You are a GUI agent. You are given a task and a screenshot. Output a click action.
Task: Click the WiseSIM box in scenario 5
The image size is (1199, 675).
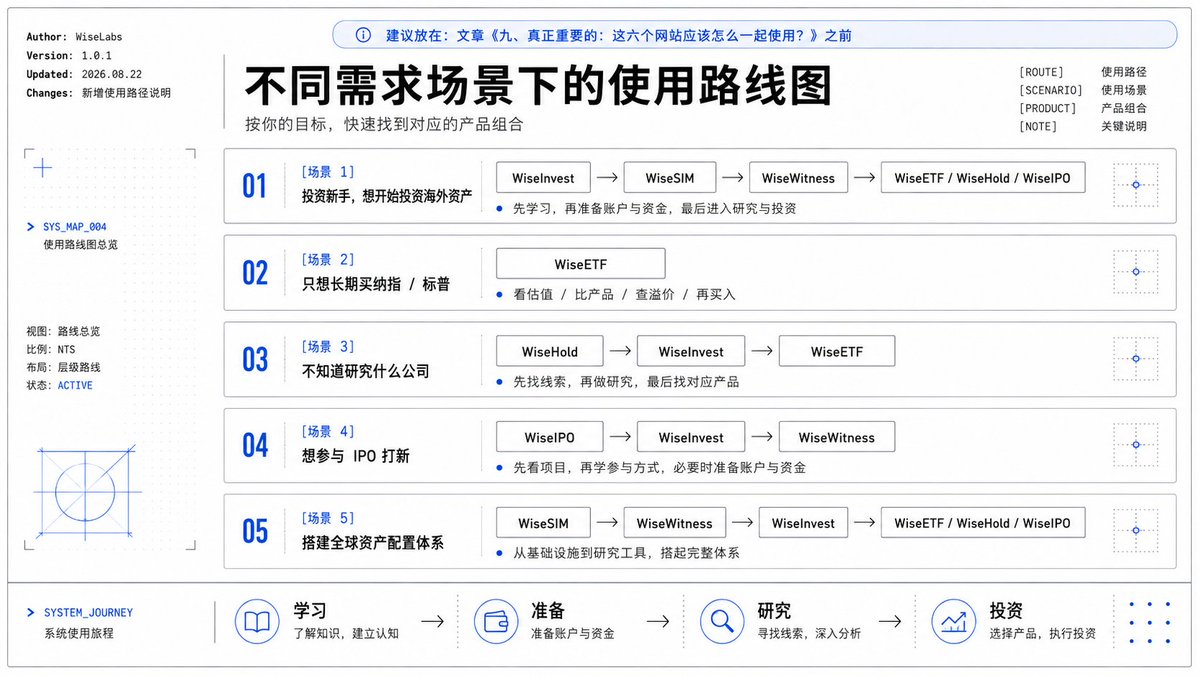tap(543, 523)
